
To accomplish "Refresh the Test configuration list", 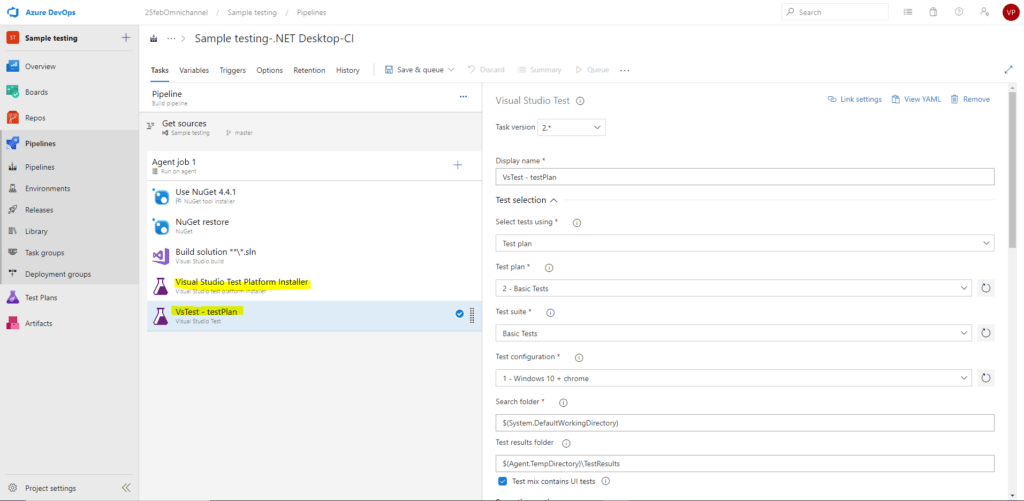I will (986, 378).
